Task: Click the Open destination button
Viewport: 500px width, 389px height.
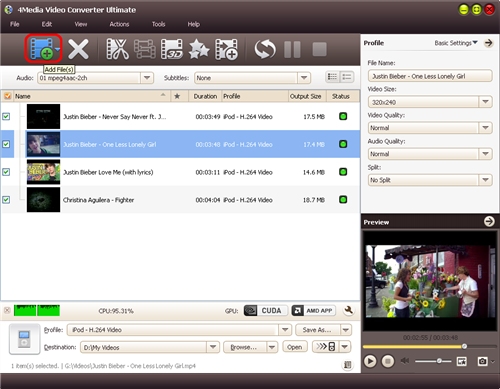Action: click(295, 347)
